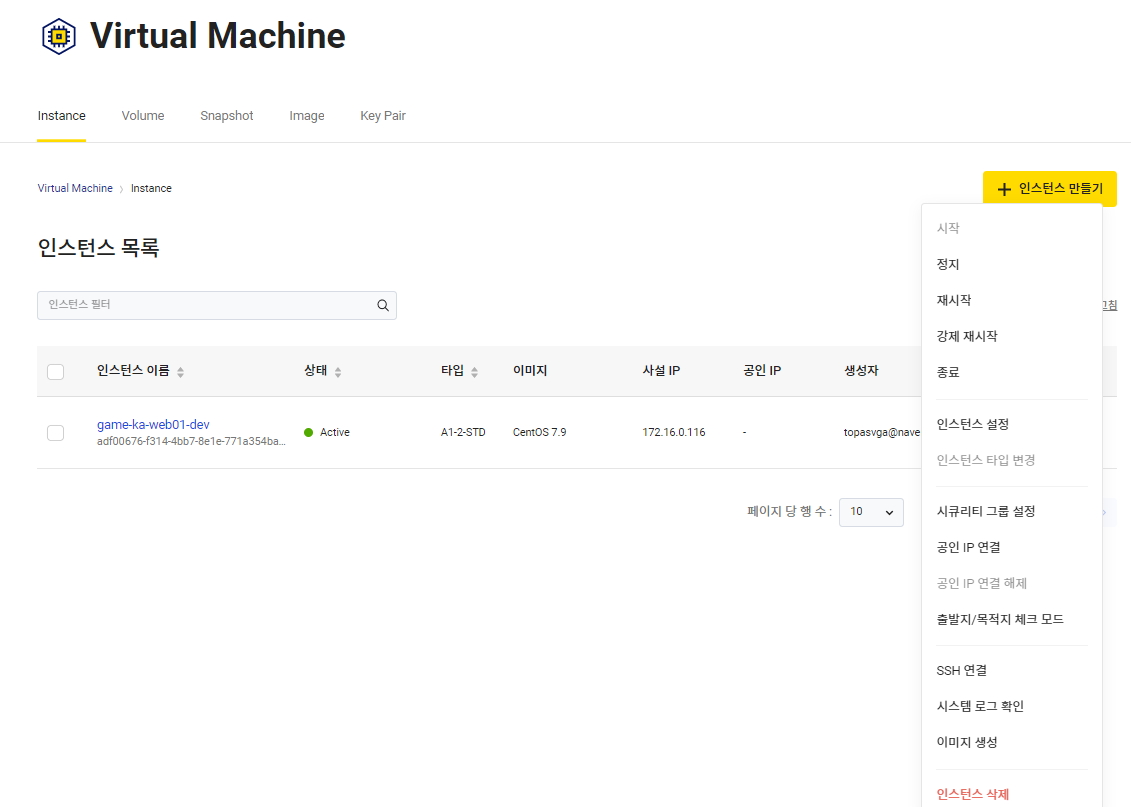Open the rows-per-page dropdown showing 10
Viewport: 1131px width, 807px height.
click(870, 512)
